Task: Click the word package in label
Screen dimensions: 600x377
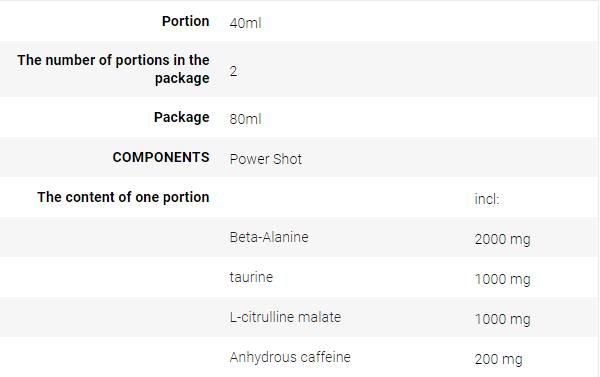Action: 182,78
